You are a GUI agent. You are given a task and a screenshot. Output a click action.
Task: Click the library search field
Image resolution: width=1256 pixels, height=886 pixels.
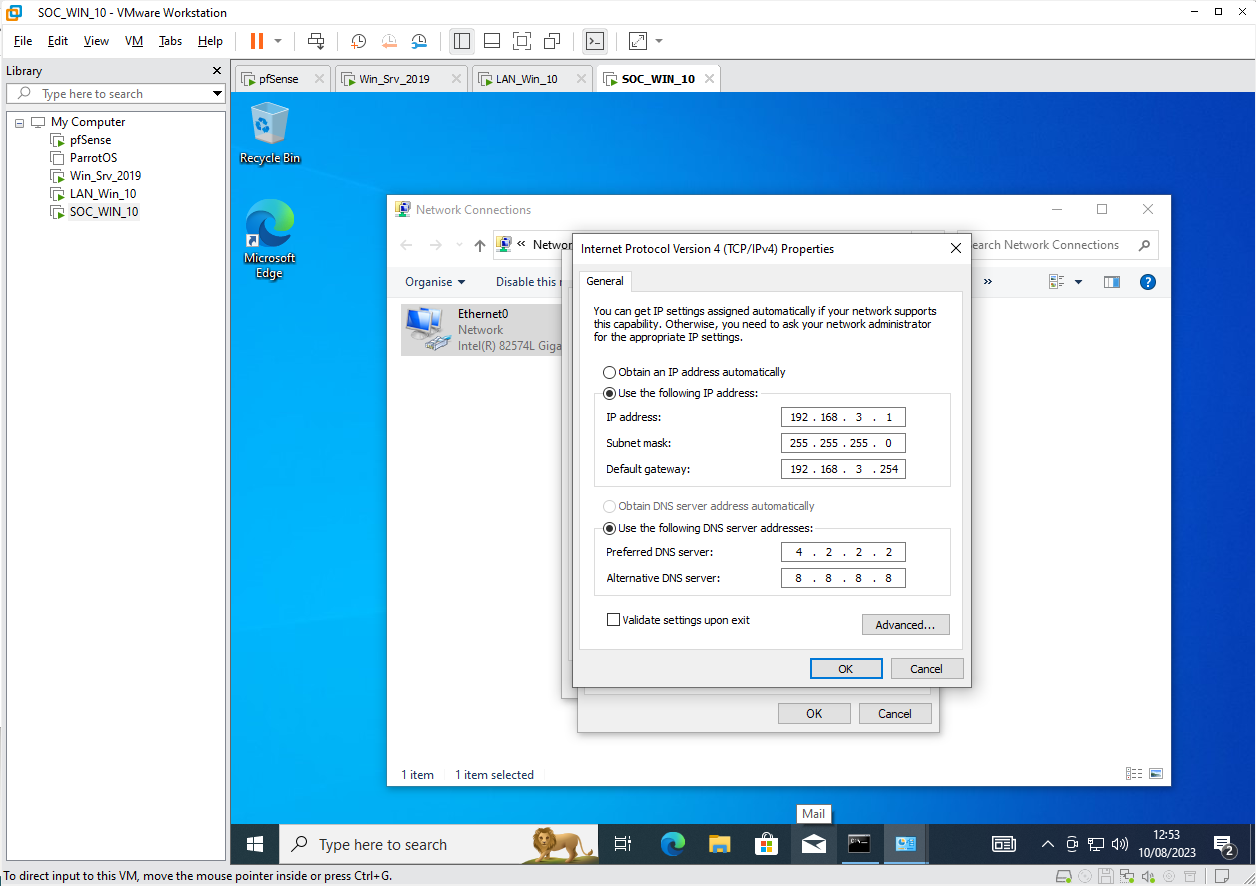pos(115,94)
